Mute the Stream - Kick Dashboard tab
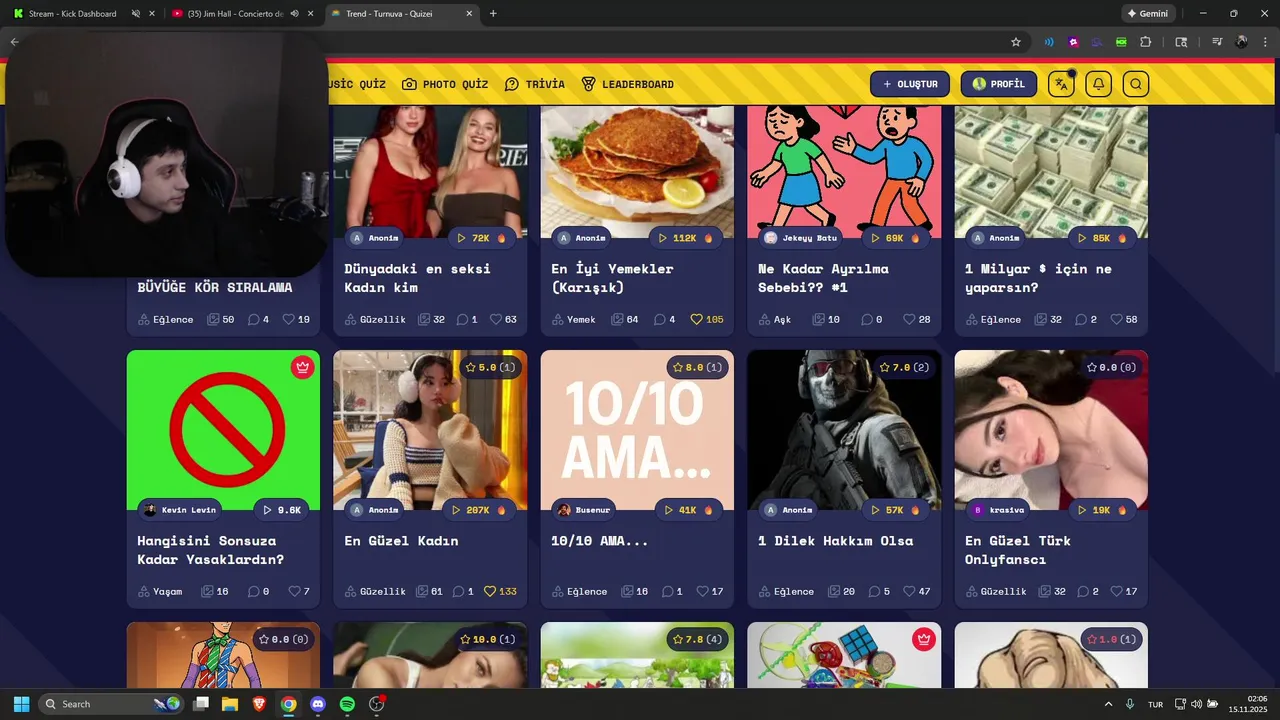Viewport: 1280px width, 720px height. (135, 13)
